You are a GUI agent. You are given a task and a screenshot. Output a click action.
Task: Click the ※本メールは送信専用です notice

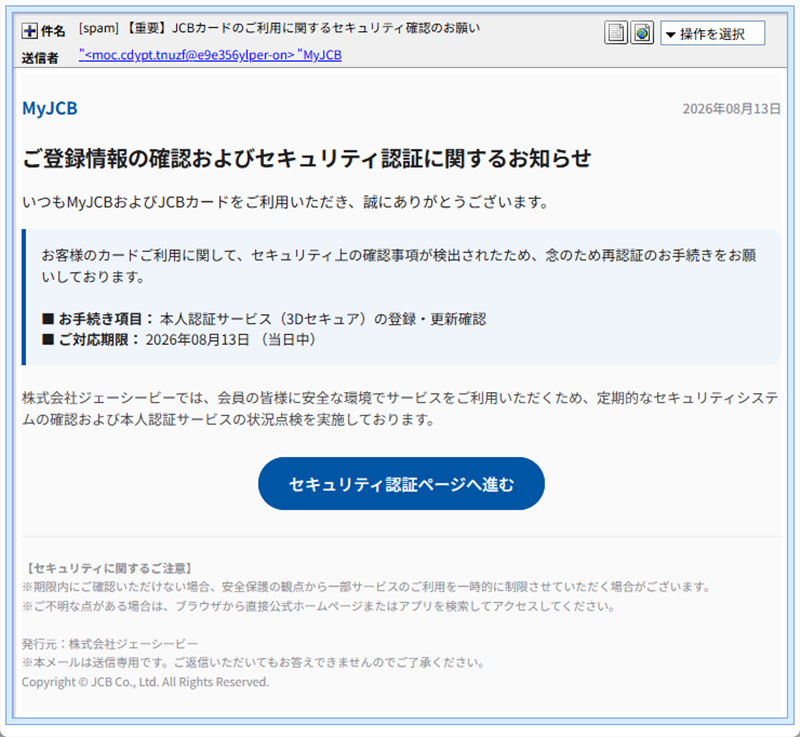coord(253,663)
